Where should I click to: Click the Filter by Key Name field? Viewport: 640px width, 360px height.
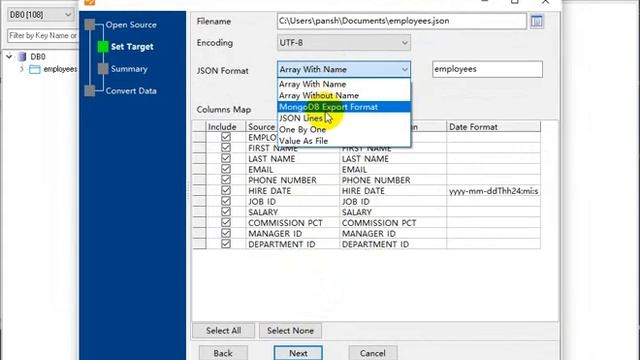tap(42, 36)
